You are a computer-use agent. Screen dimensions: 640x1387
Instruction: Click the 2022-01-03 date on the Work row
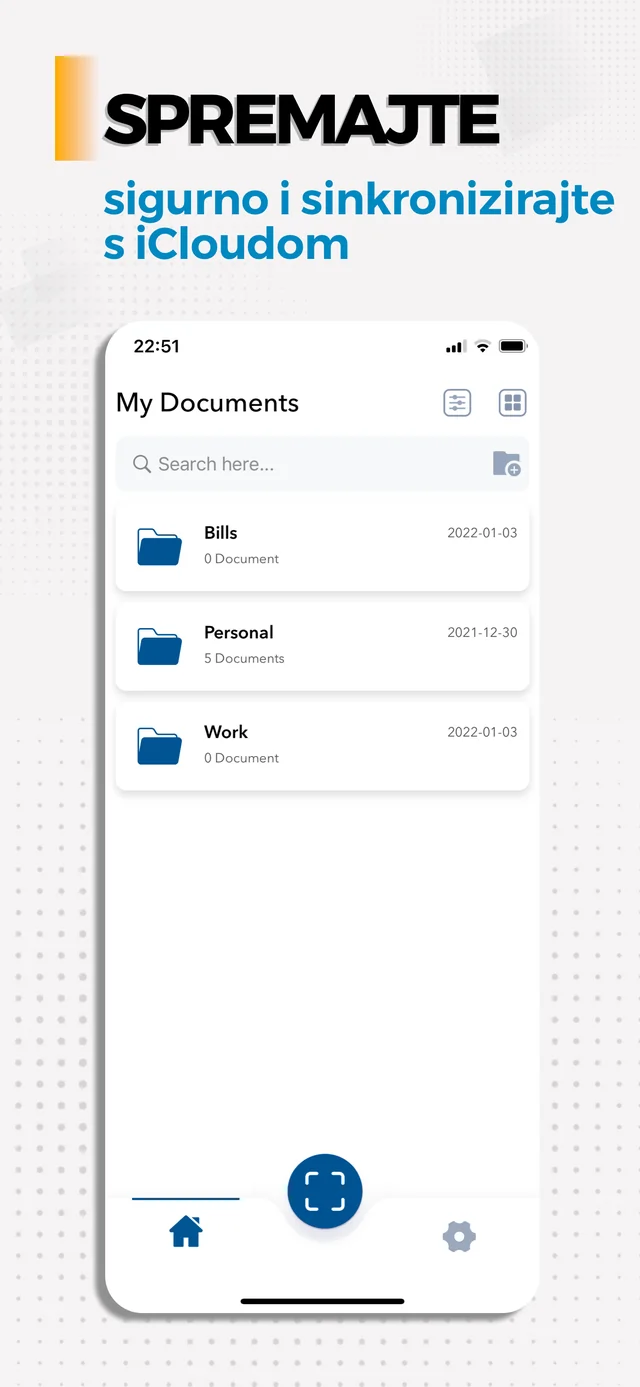point(482,732)
